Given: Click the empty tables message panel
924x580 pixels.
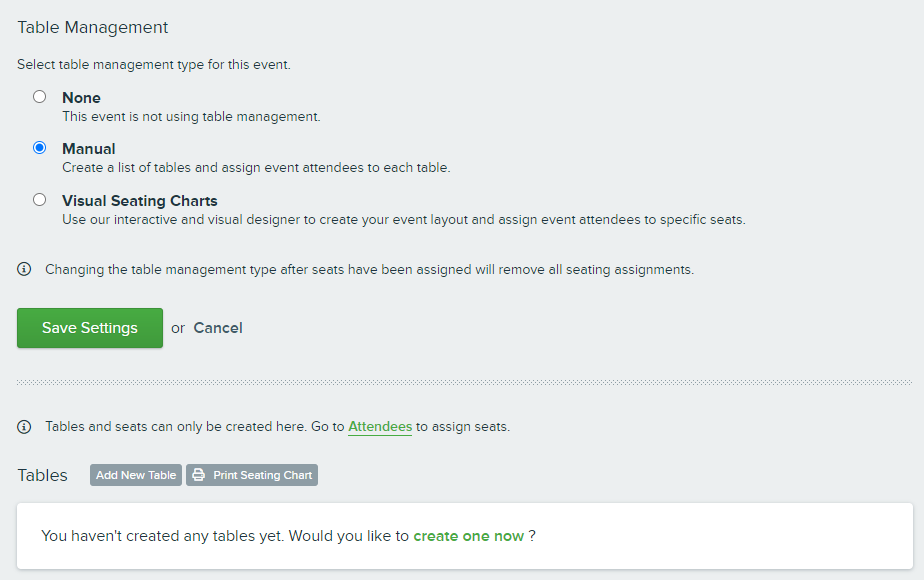Looking at the screenshot, I should 465,536.
